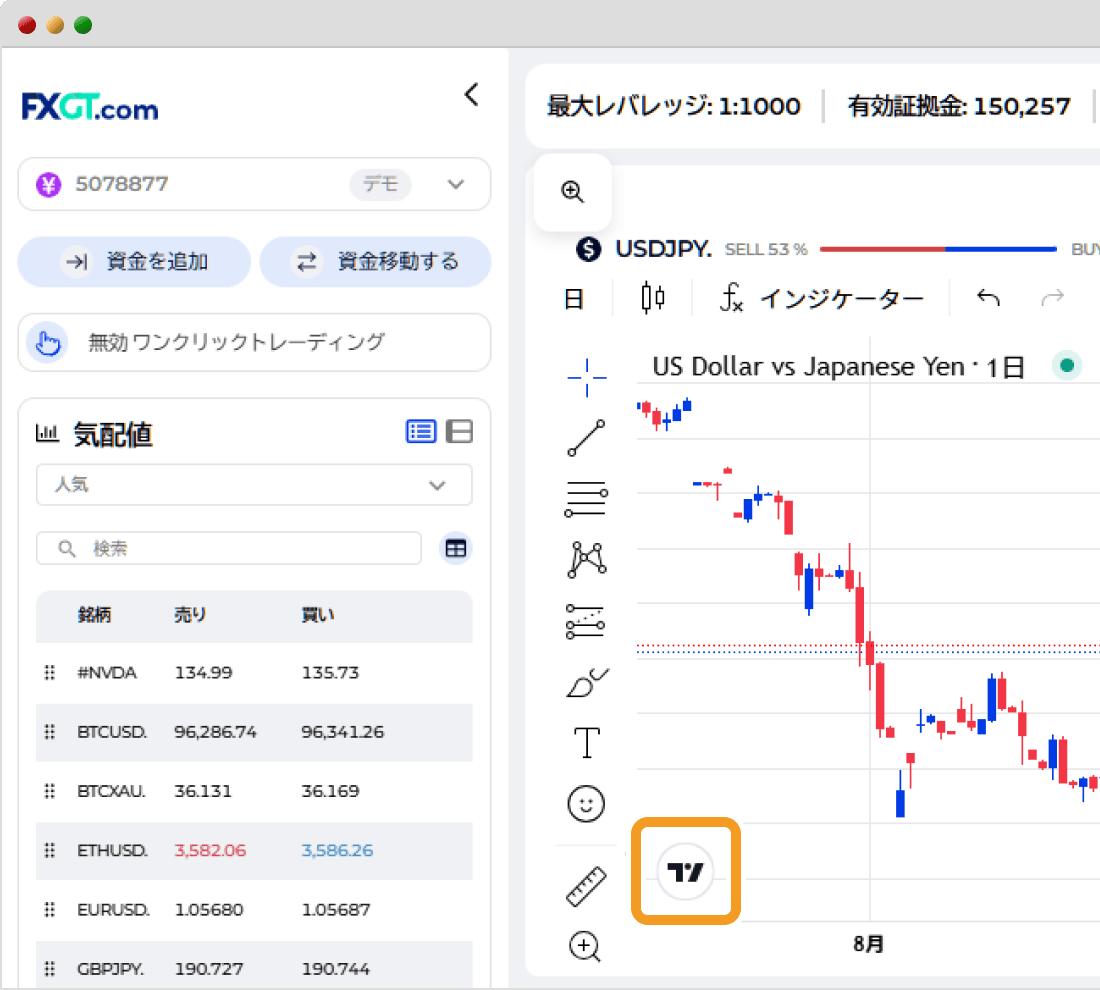Select the brush drawing tool
Viewport: 1100px width, 990px height.
587,683
